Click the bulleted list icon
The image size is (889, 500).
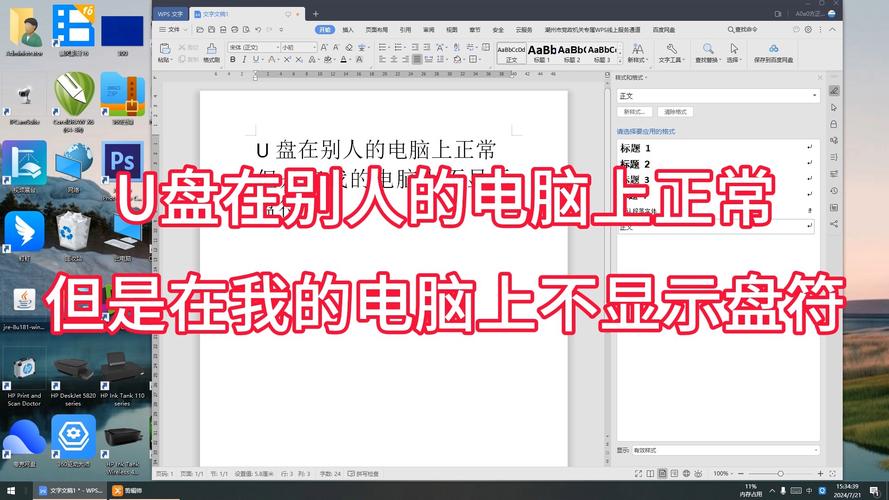pos(383,47)
